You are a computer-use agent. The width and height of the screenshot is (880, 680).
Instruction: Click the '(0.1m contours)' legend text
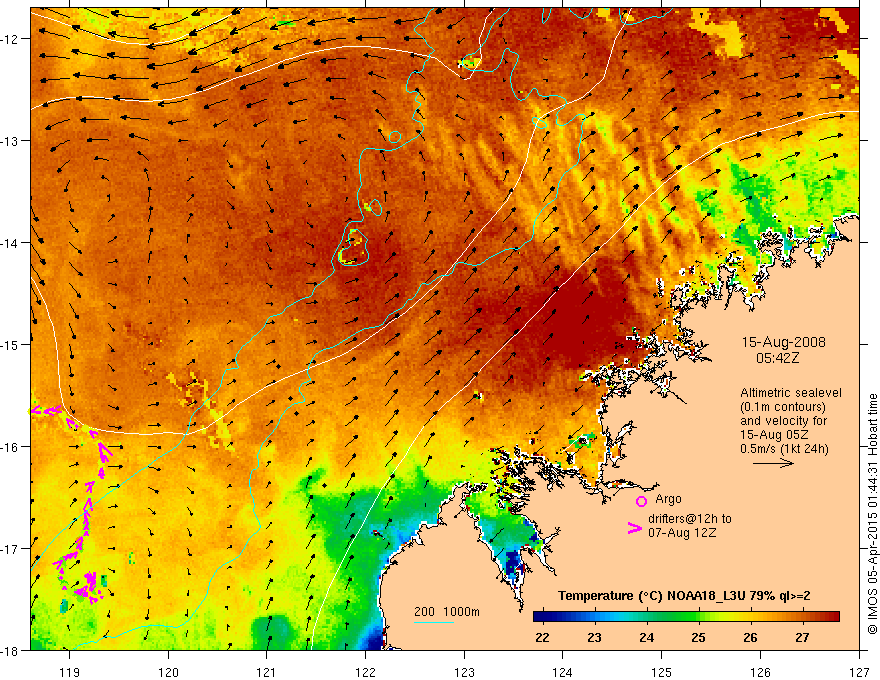pyautogui.click(x=783, y=407)
